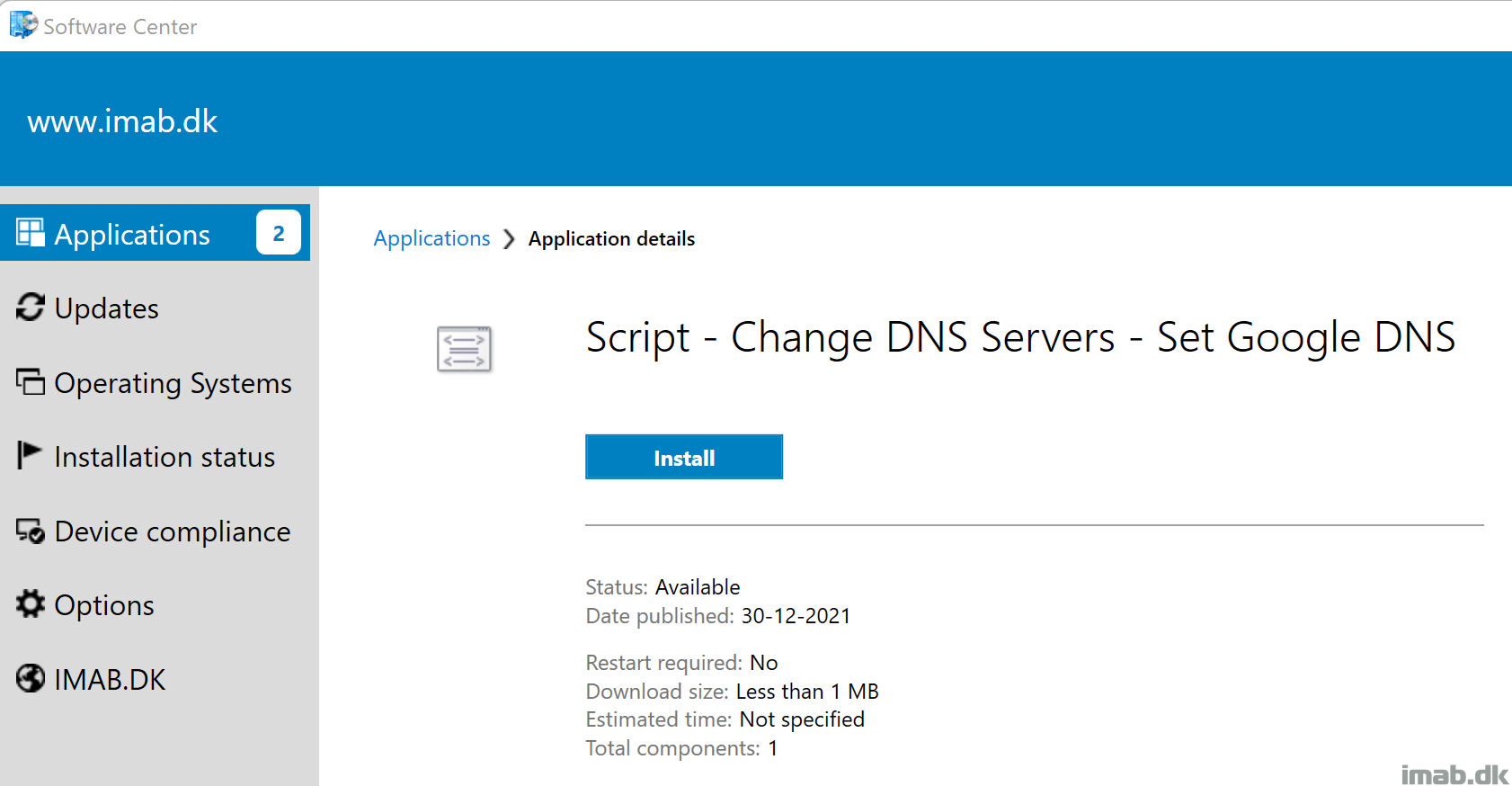Click the Application details breadcrumb text

tap(611, 238)
